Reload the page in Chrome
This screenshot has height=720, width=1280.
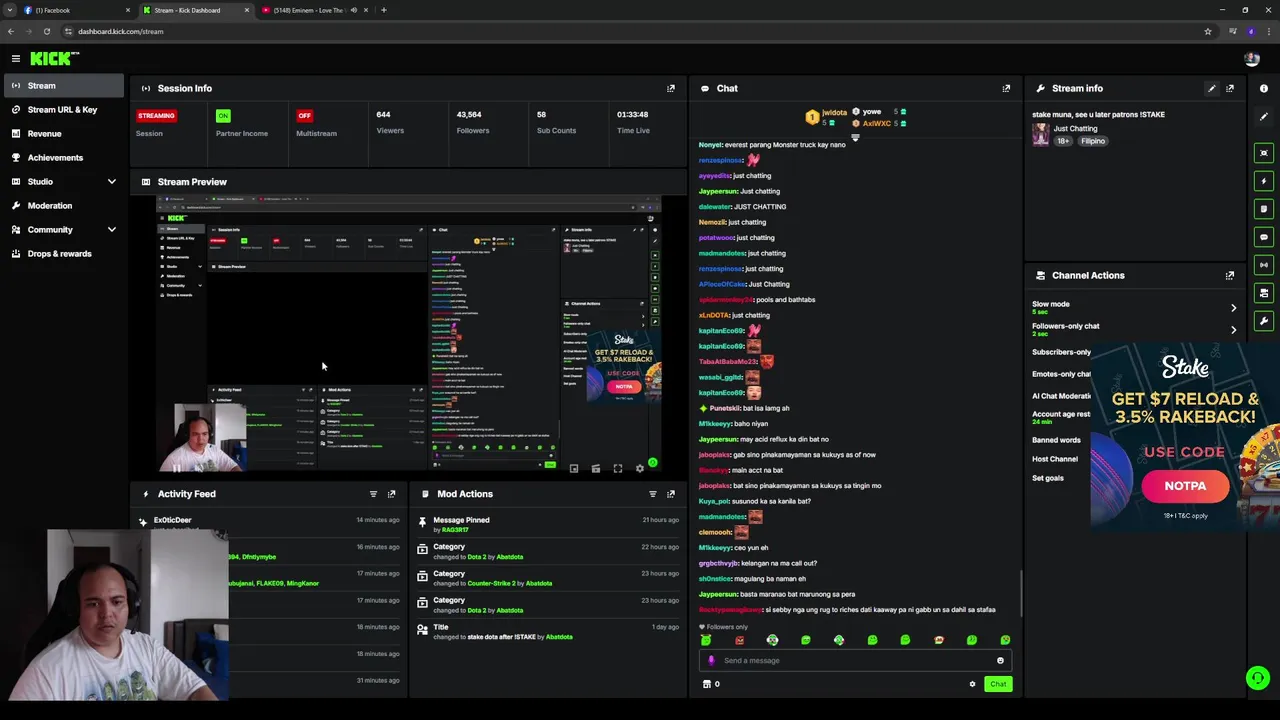46,31
